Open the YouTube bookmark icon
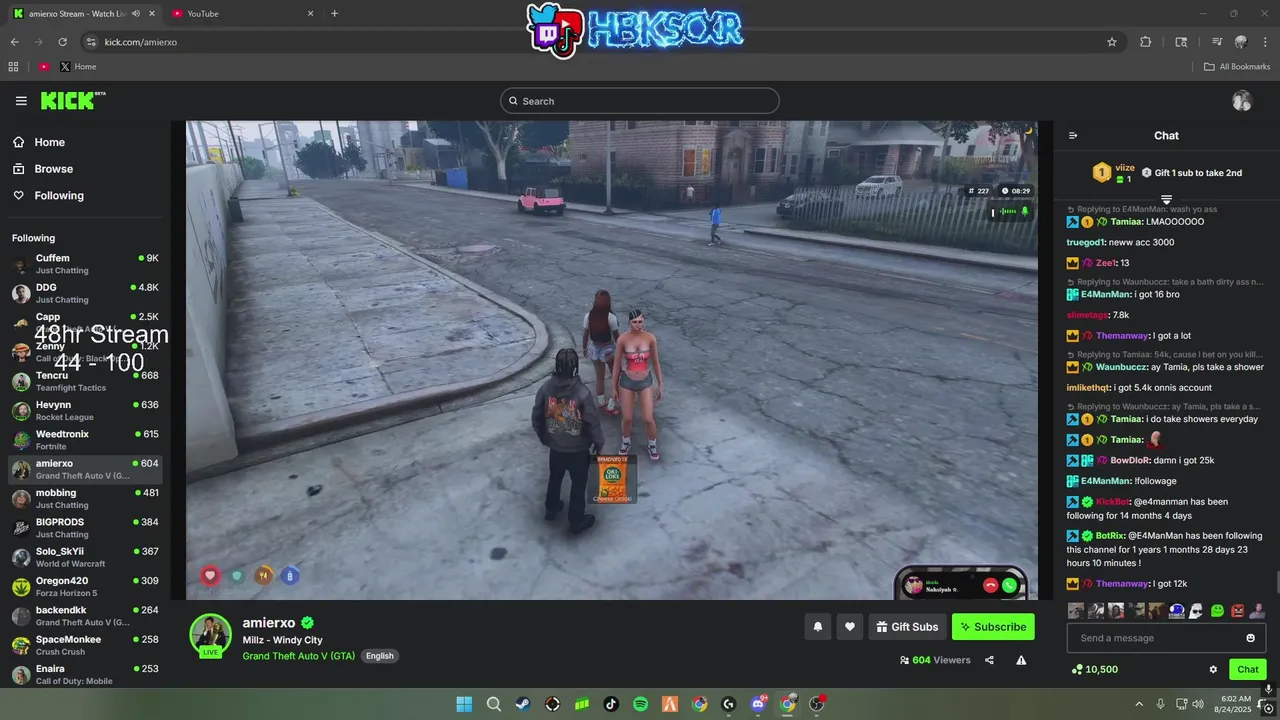This screenshot has width=1280, height=720. [x=44, y=67]
